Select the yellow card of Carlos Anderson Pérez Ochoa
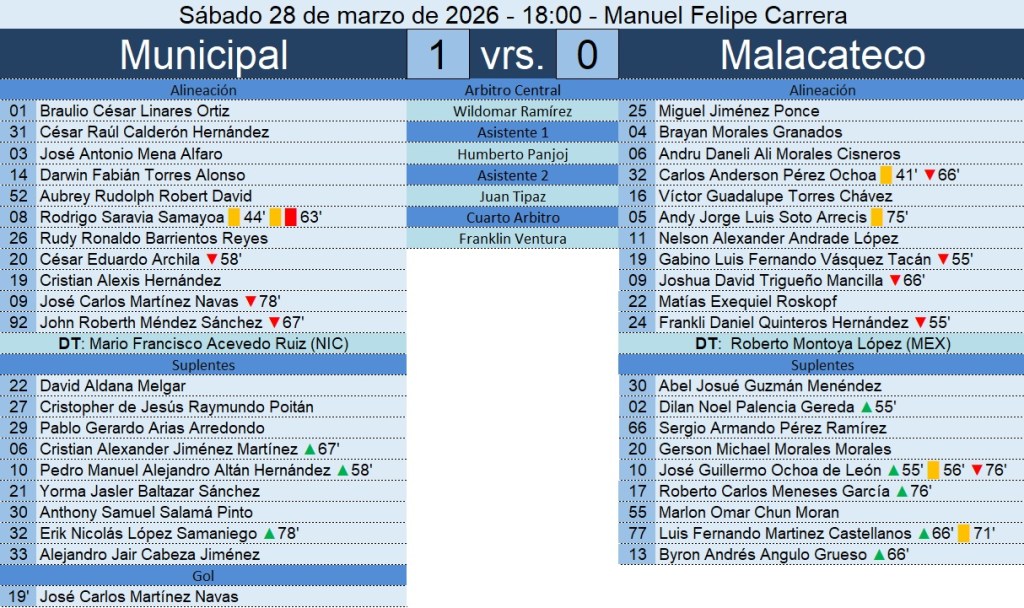This screenshot has width=1024, height=608. (x=886, y=175)
